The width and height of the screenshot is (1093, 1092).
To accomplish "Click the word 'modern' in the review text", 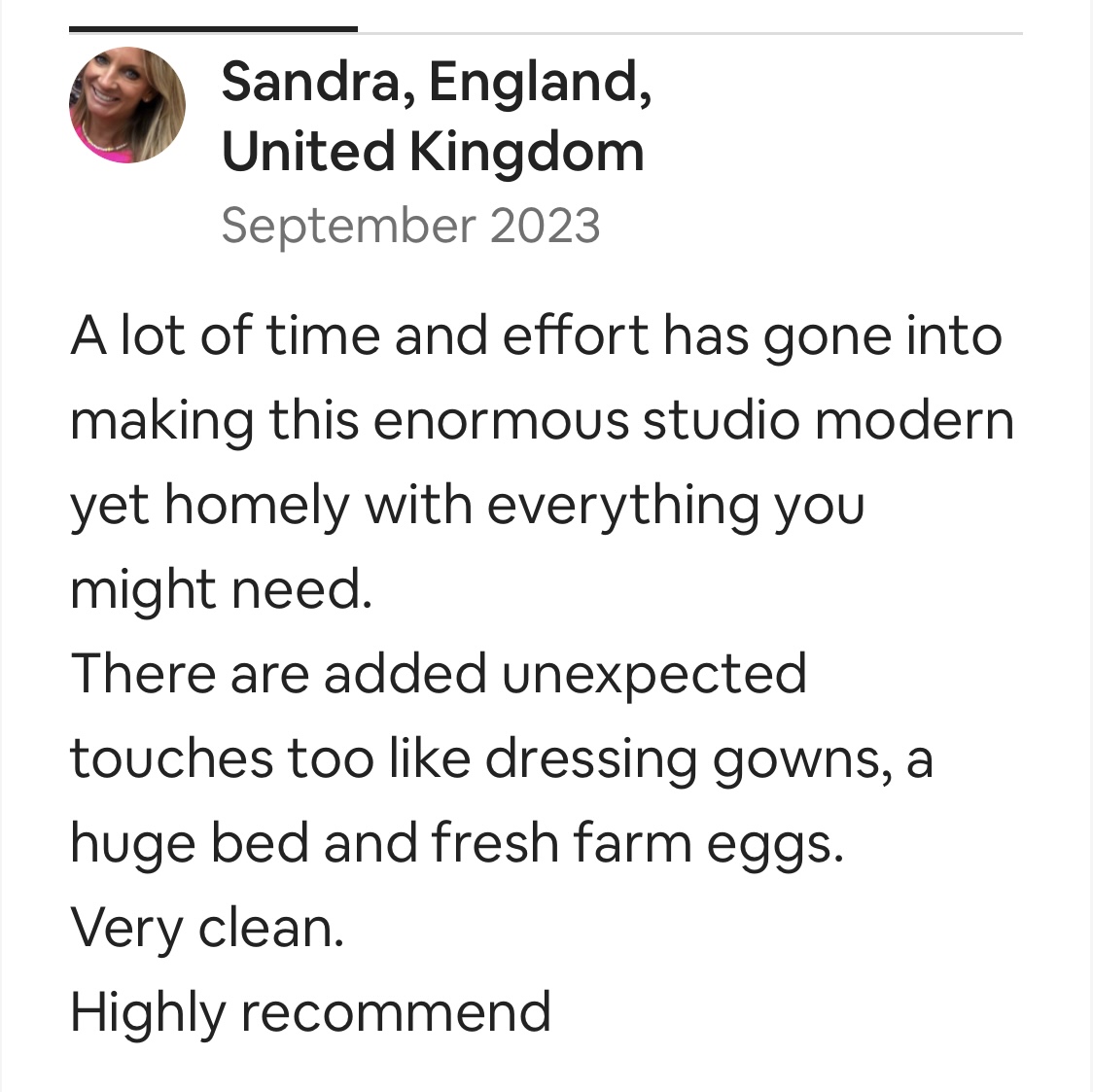I will 914,421.
